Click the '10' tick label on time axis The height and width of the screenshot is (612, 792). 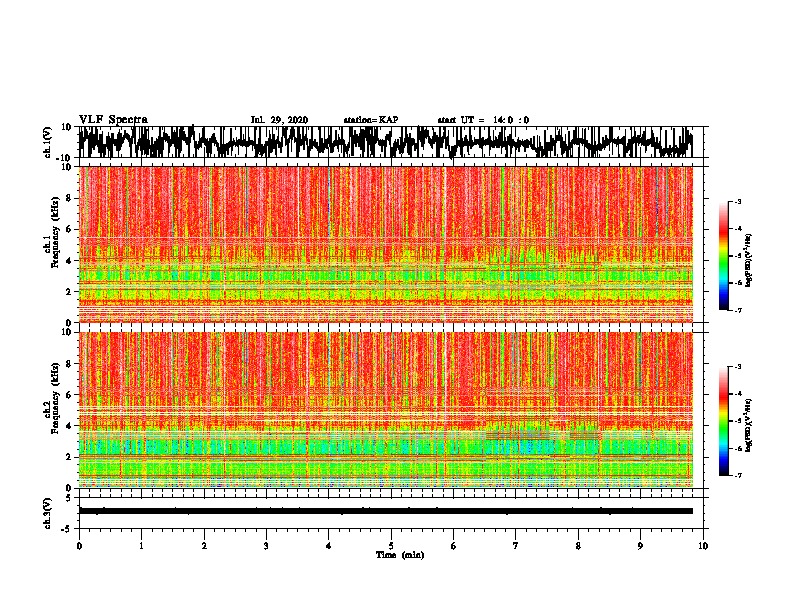pyautogui.click(x=703, y=545)
